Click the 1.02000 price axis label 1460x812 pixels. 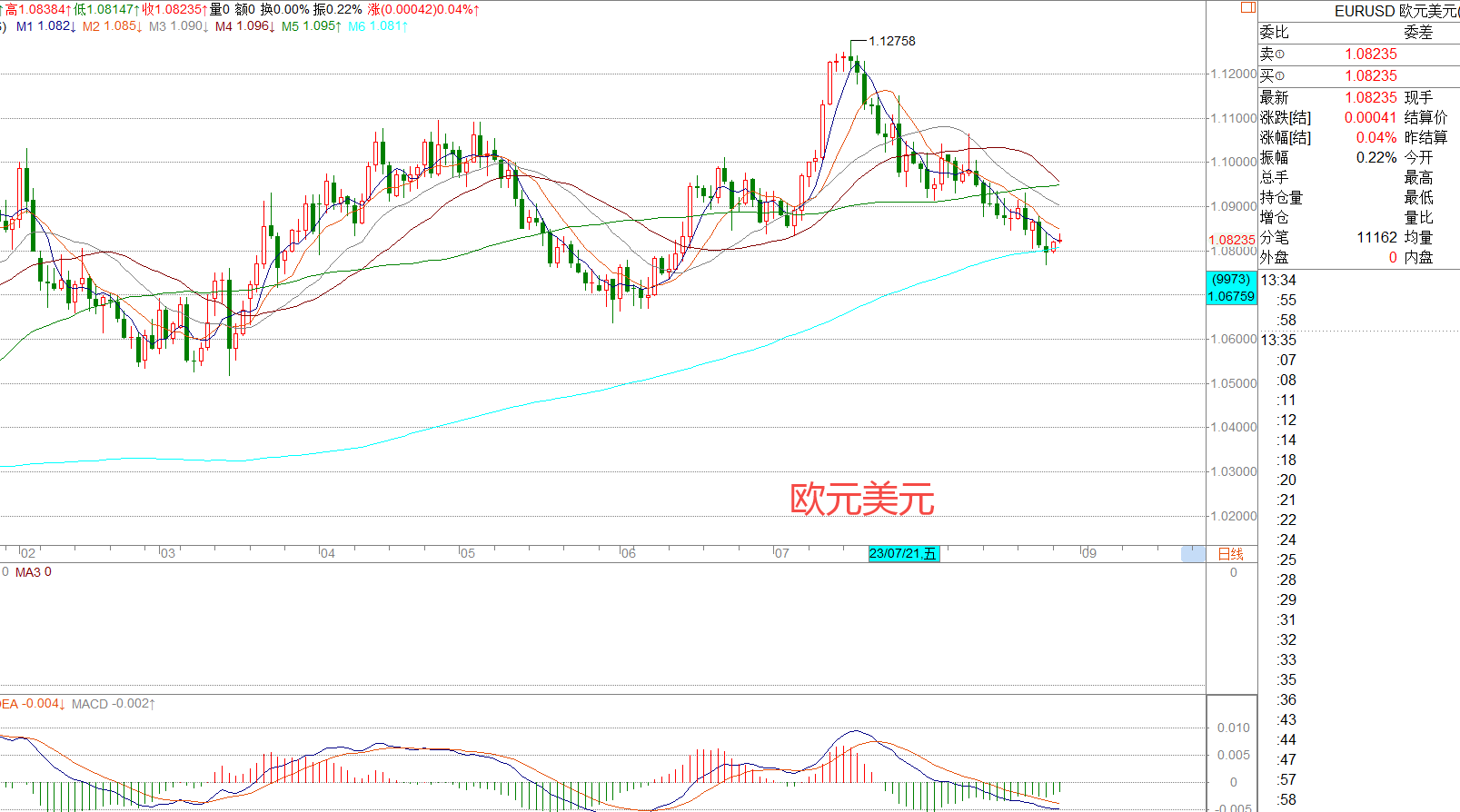point(1234,516)
